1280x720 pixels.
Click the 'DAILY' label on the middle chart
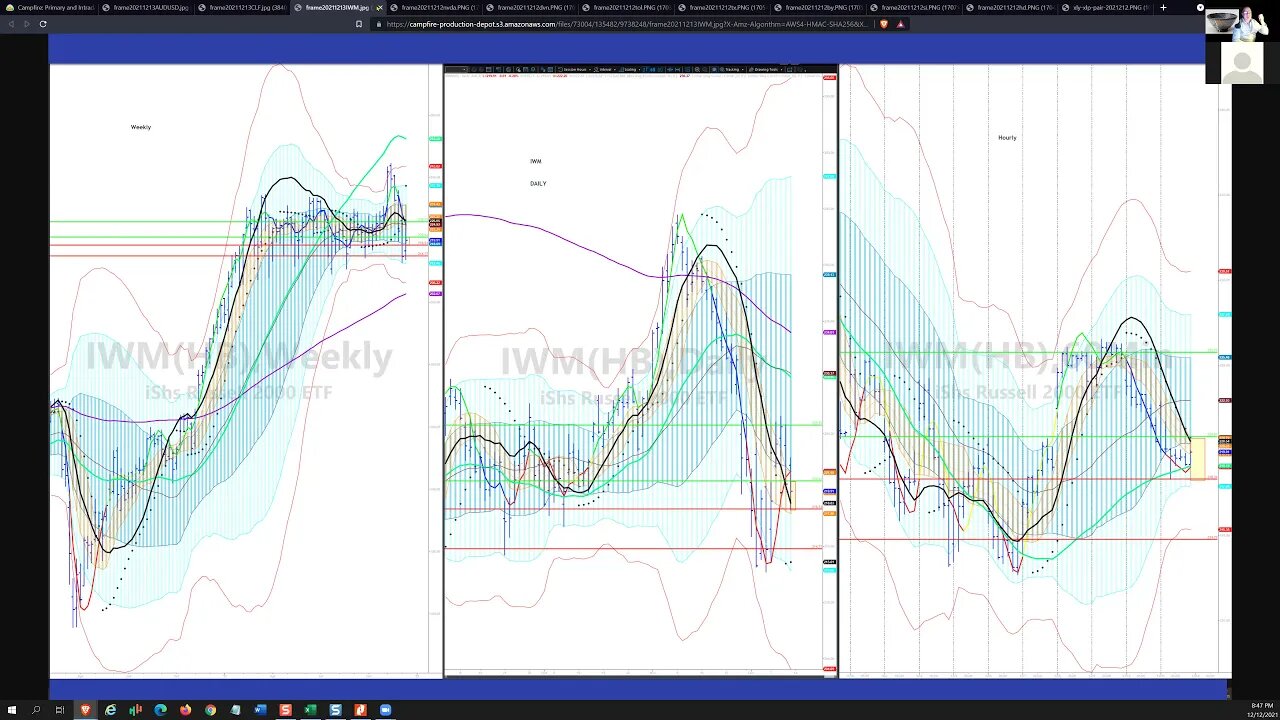coord(538,184)
